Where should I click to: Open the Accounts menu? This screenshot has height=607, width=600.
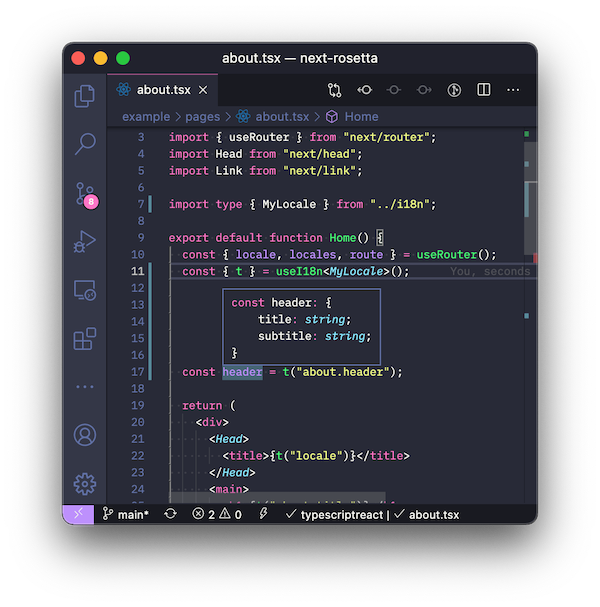[x=84, y=435]
